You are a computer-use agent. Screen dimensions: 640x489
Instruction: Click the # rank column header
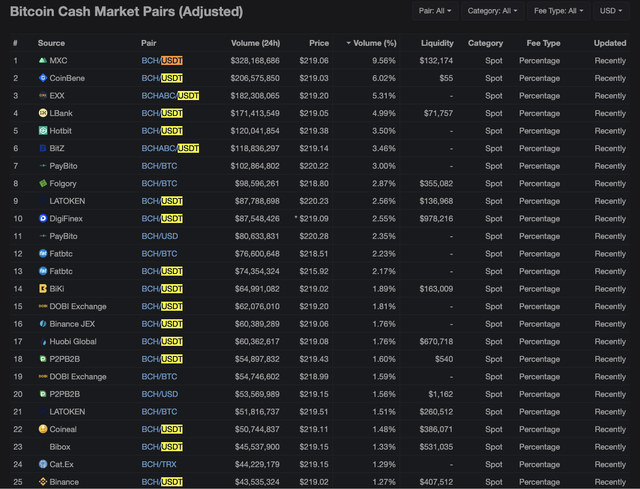[15, 43]
